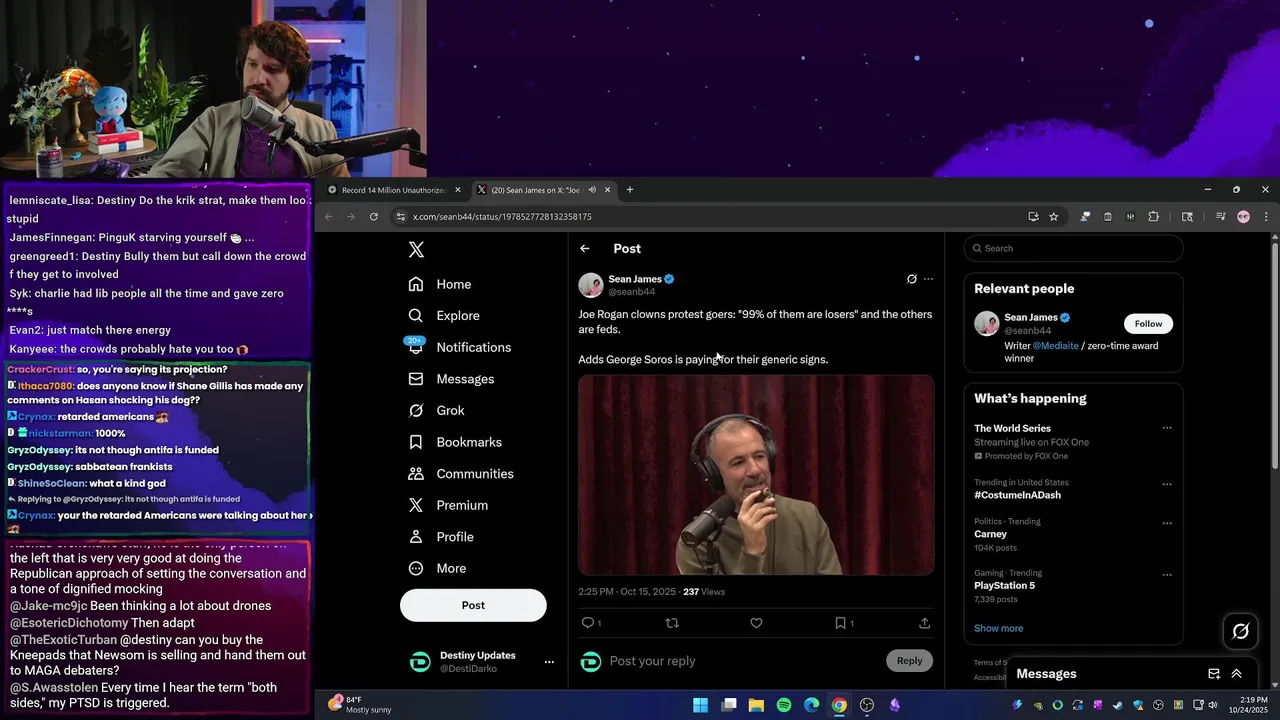Click the Reply button beside the reply field

pos(909,661)
